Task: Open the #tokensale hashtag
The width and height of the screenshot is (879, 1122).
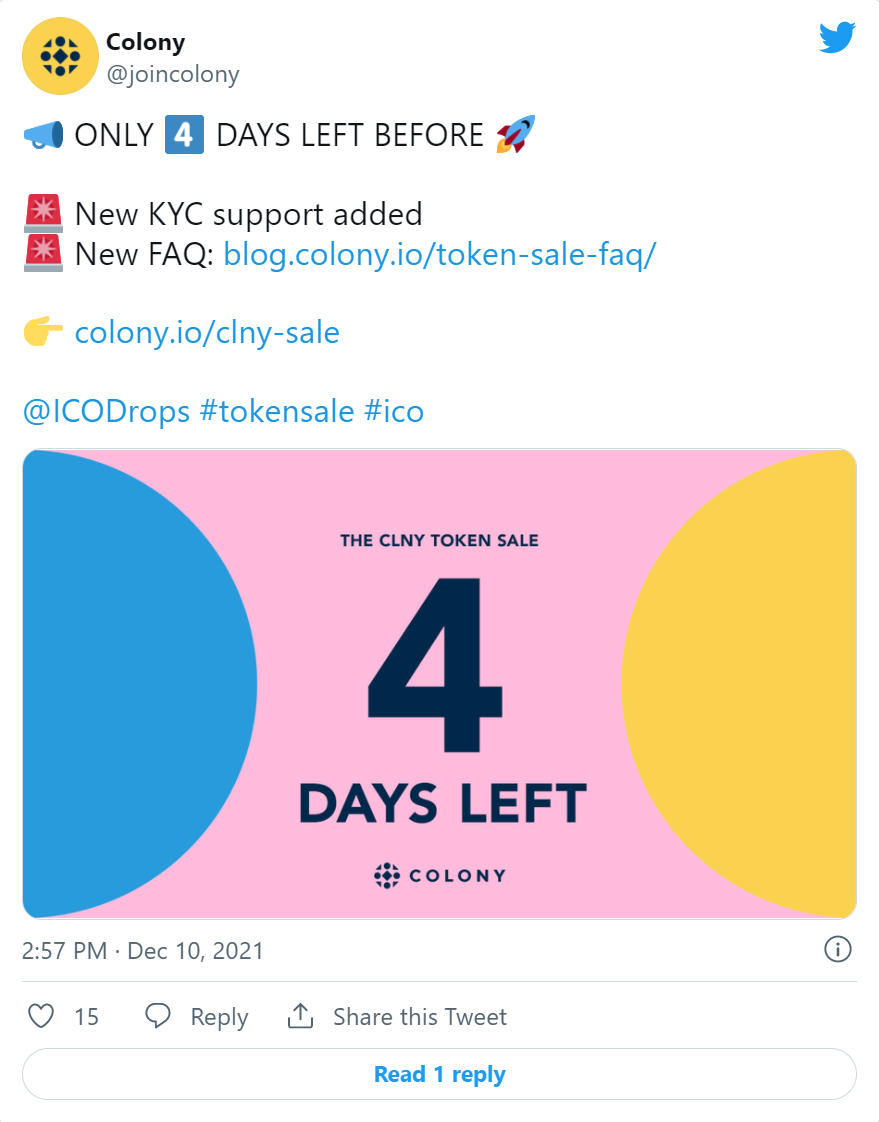Action: [277, 411]
